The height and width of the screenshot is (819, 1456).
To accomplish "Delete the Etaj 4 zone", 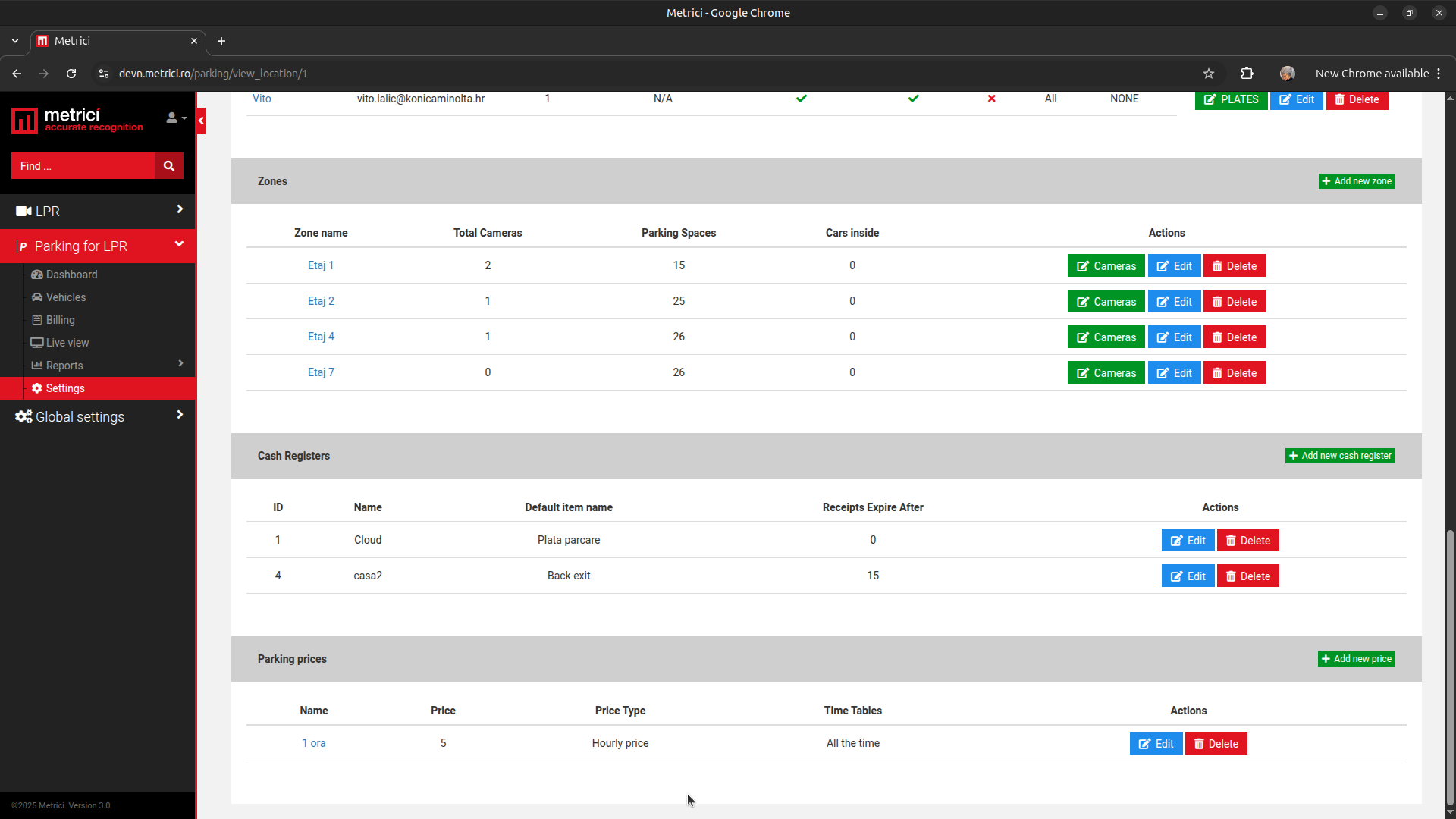I will [x=1234, y=337].
